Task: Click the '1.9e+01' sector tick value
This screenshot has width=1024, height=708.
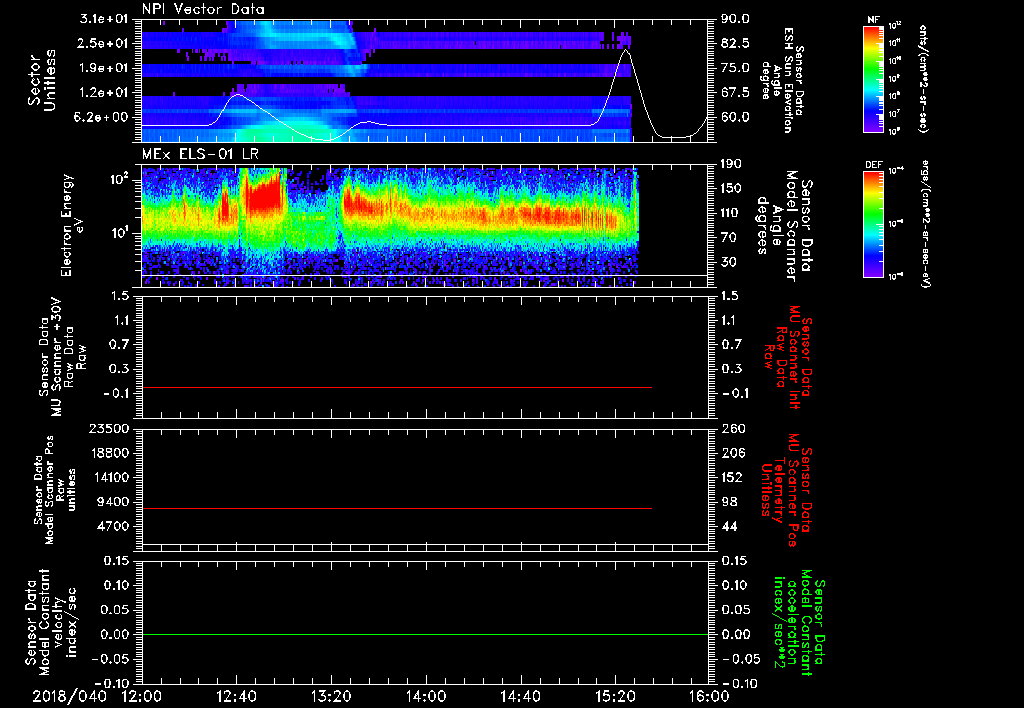Action: [102, 68]
